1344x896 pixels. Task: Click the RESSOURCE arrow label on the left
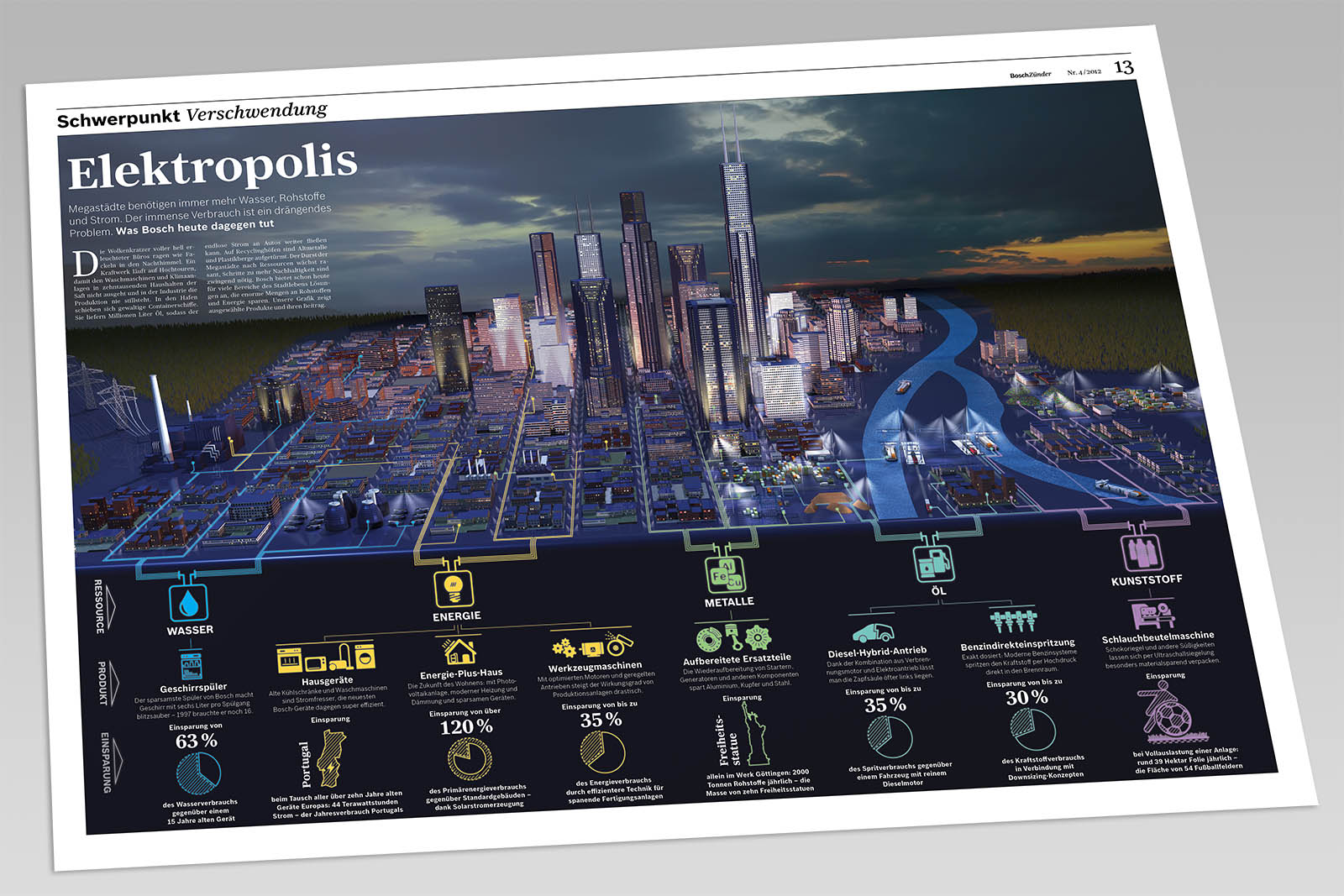point(102,605)
